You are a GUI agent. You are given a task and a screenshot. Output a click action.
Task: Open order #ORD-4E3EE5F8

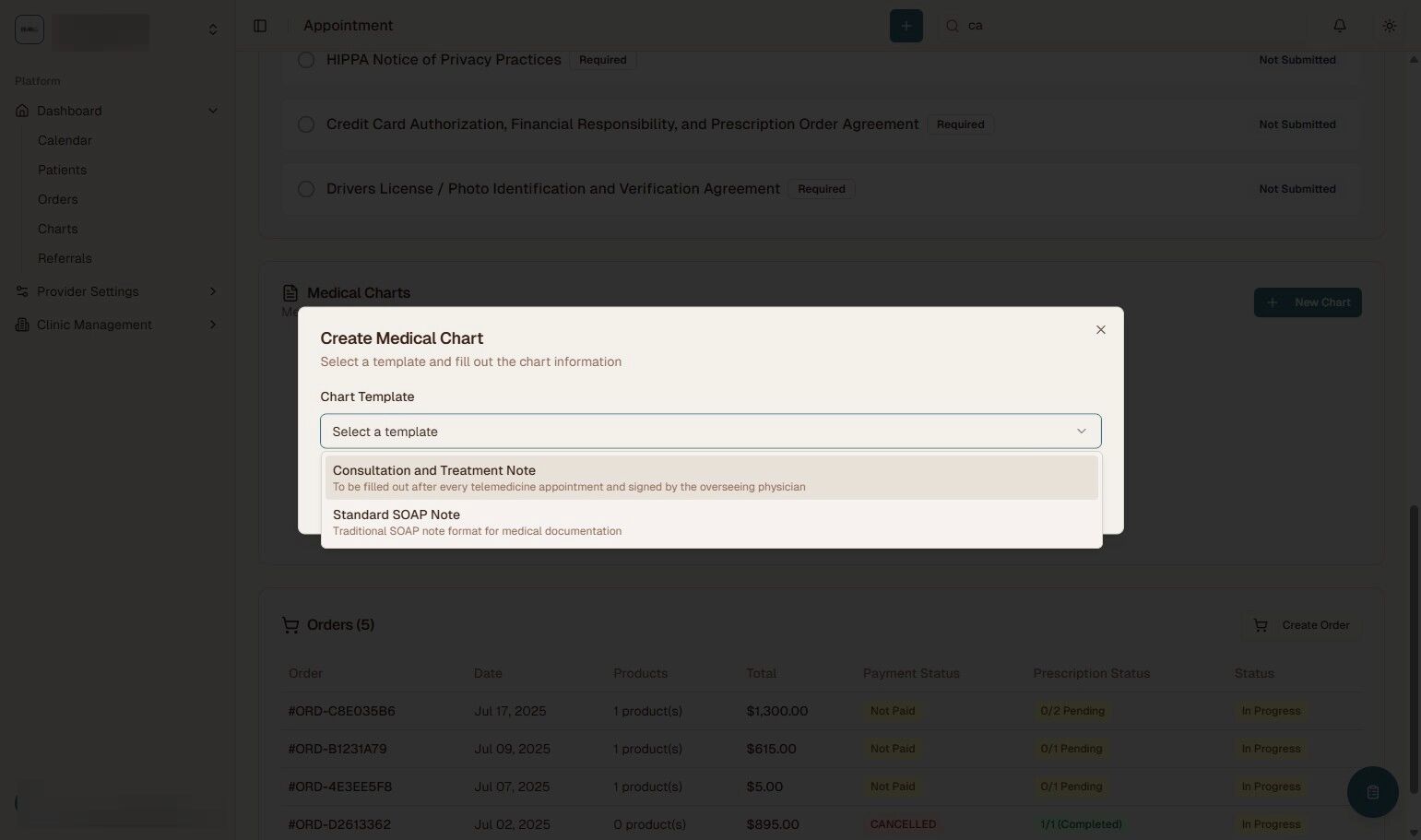(x=340, y=787)
